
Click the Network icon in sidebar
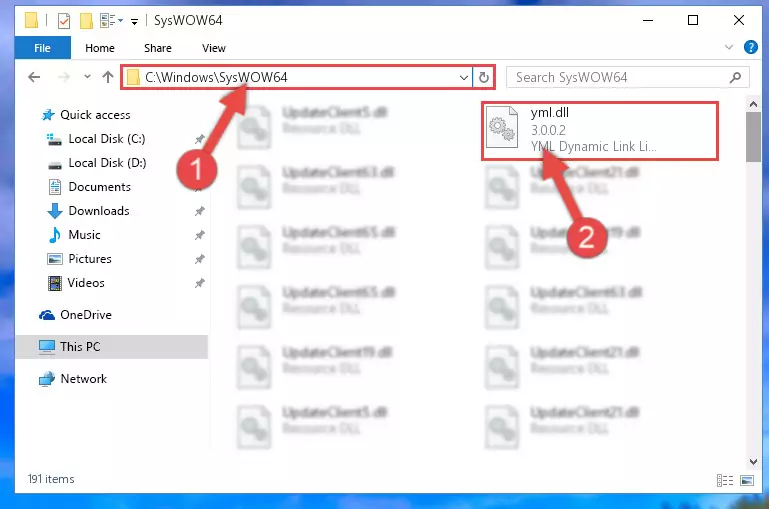(x=47, y=379)
